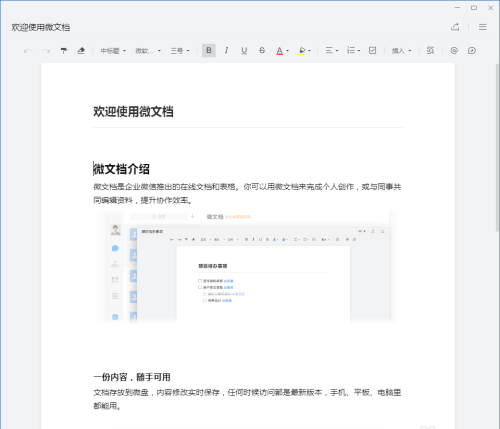This screenshot has width=500, height=429.
Task: Click the 欢迎使用微文档 document title in header
Action: (x=41, y=27)
